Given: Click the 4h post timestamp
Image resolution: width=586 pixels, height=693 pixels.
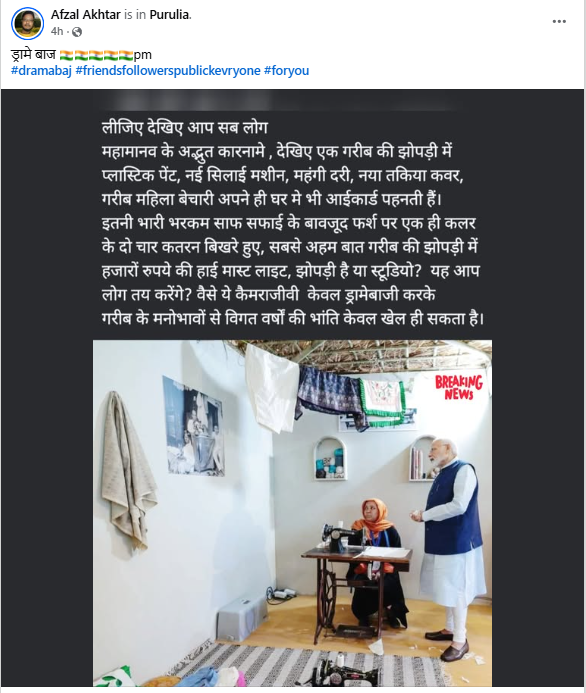Looking at the screenshot, I should click(x=57, y=31).
